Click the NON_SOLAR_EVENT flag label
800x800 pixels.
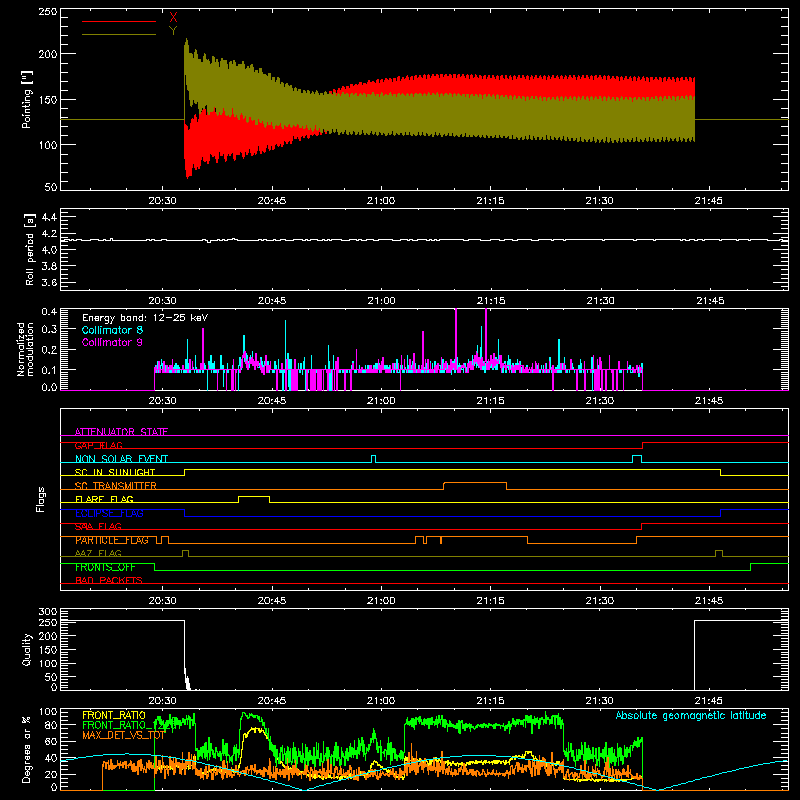121,459
